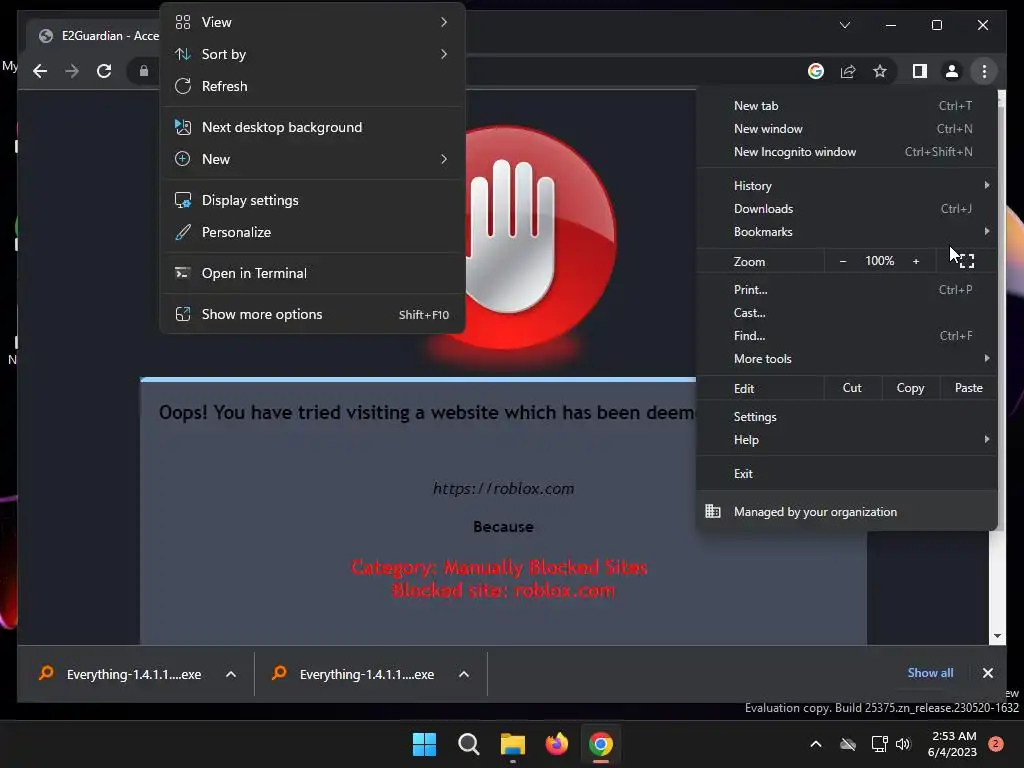Share this page via share icon
This screenshot has height=768, width=1024.
[848, 71]
